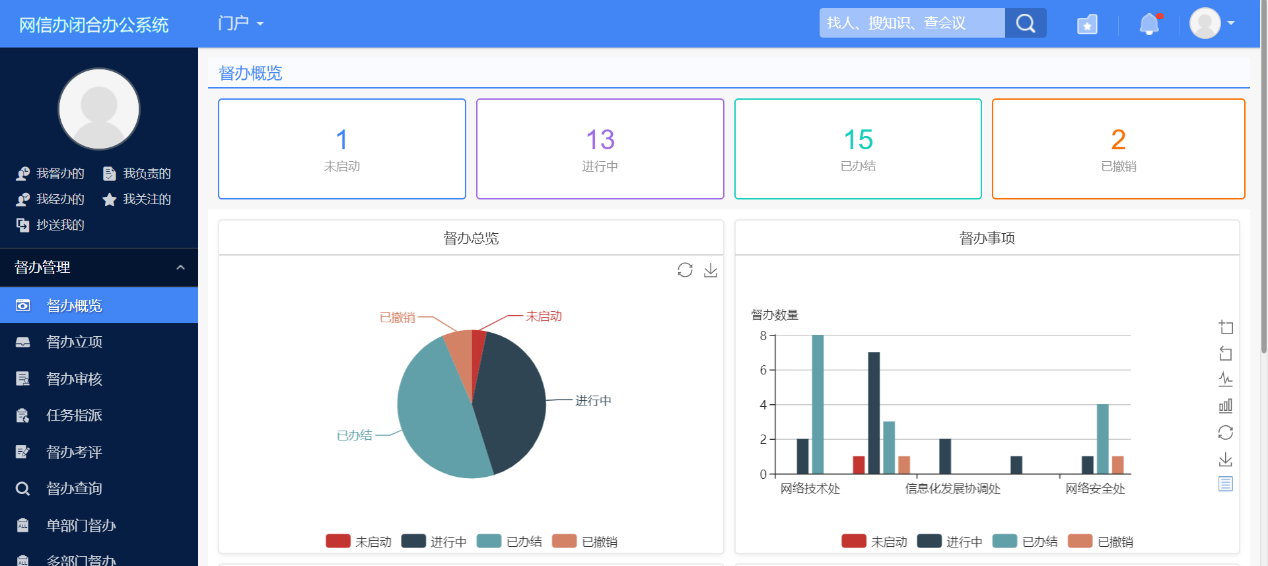This screenshot has width=1268, height=566.
Task: Switch 督办事项 chart to line view
Action: (1226, 379)
